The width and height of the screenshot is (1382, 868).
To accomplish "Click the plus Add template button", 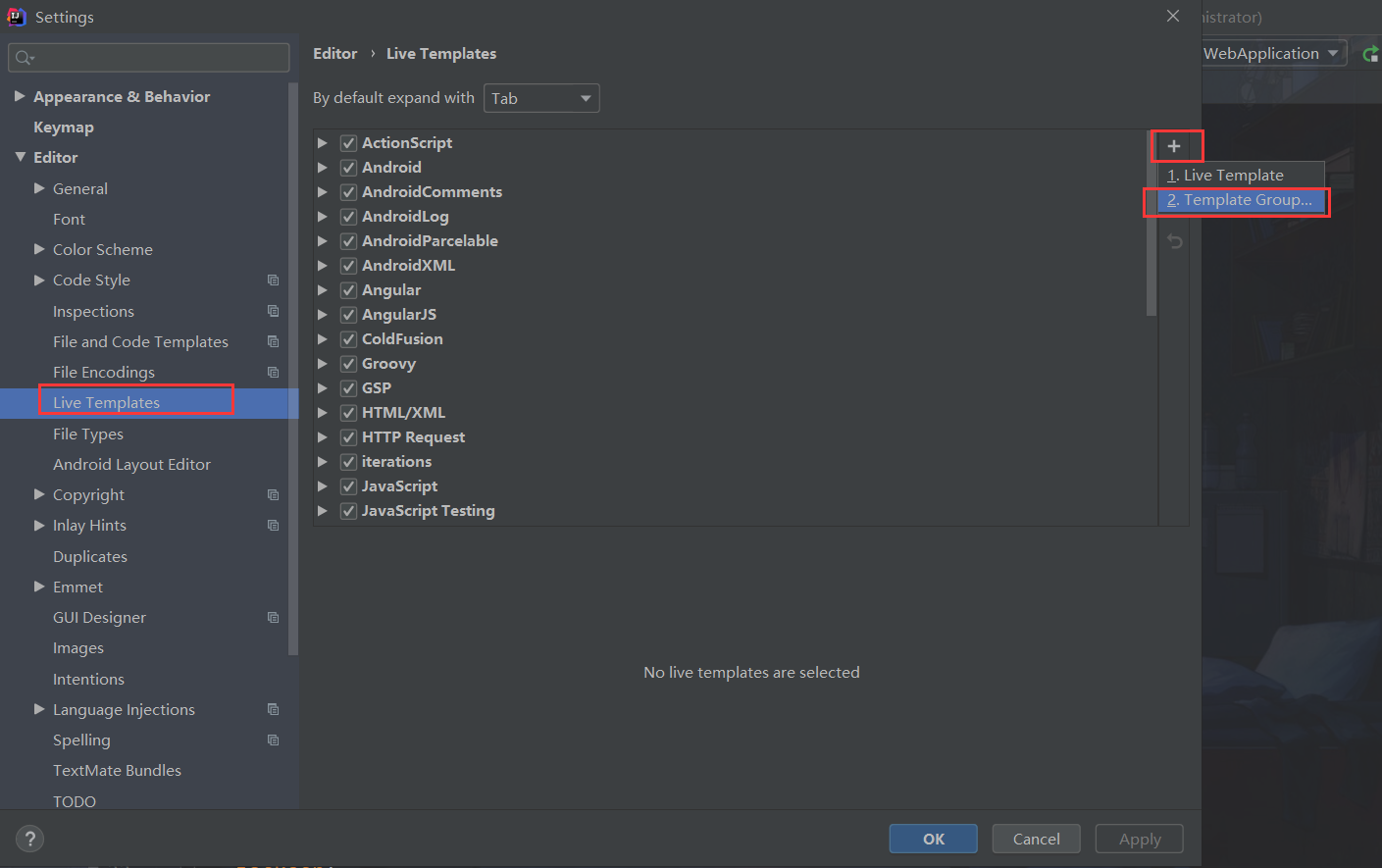I will 1174,146.
